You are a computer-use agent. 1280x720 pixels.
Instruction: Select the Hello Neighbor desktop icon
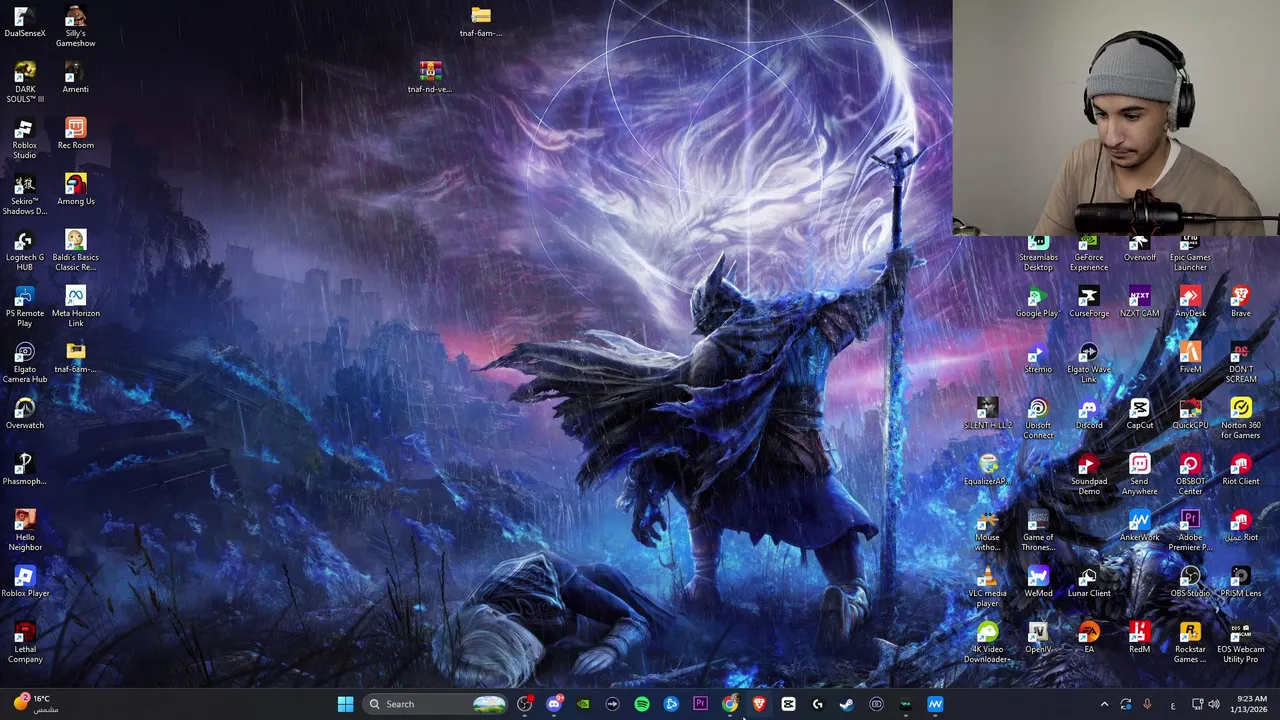pos(25,531)
